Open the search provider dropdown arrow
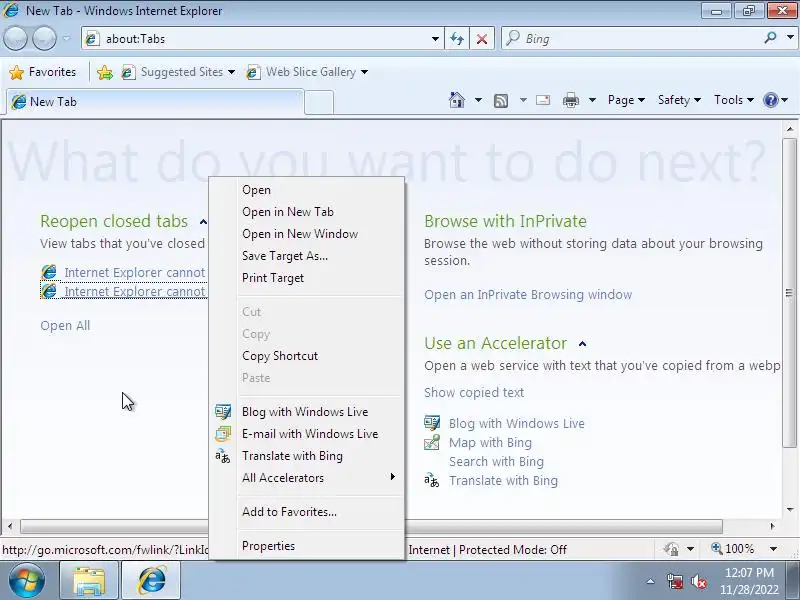 point(790,37)
